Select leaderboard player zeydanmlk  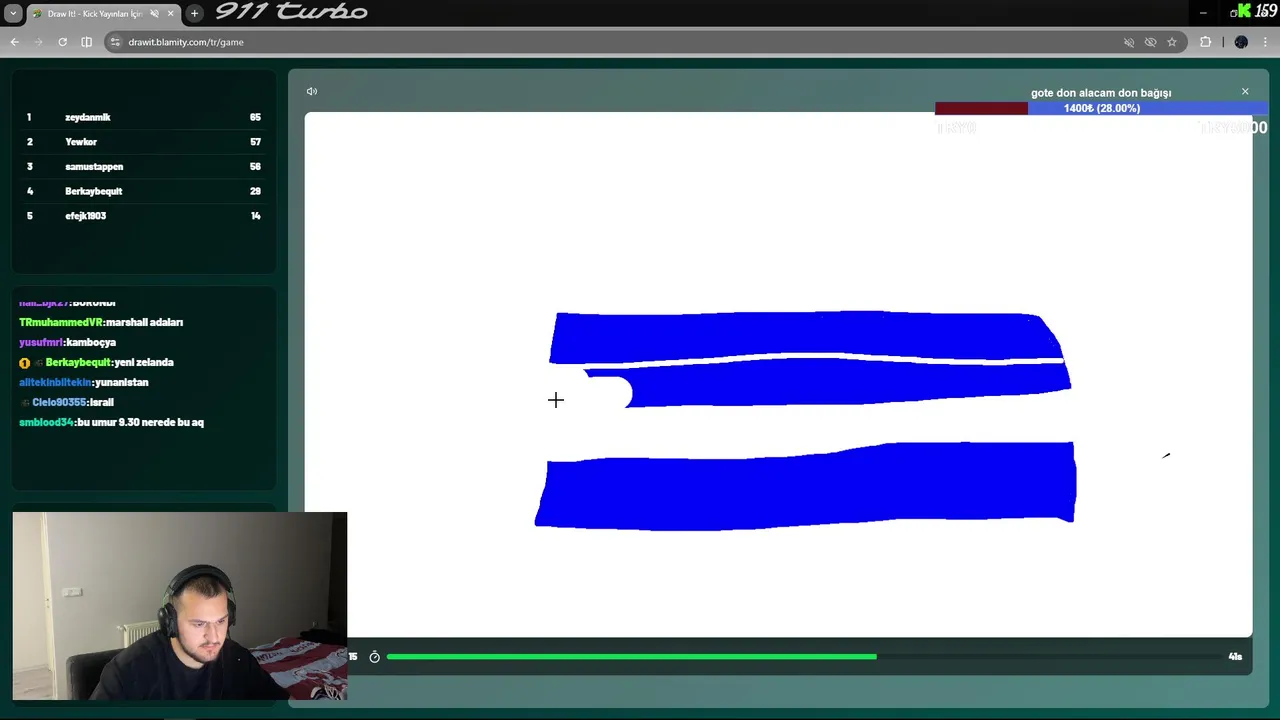coord(88,117)
